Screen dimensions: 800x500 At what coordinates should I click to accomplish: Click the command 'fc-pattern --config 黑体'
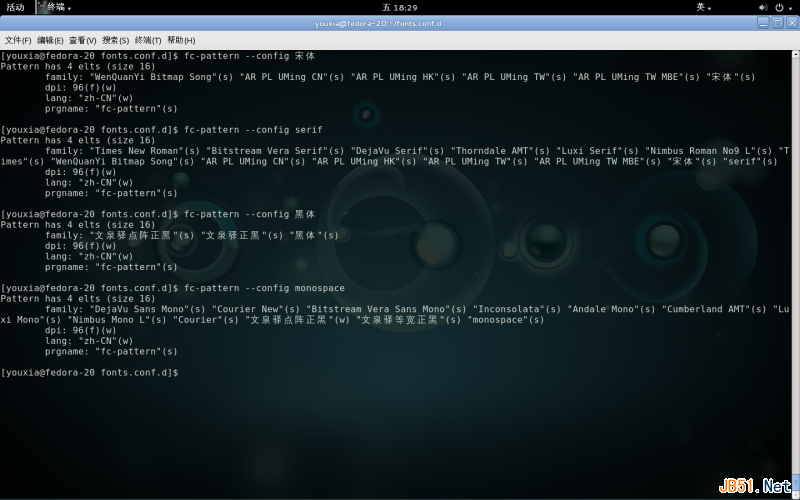click(x=249, y=214)
